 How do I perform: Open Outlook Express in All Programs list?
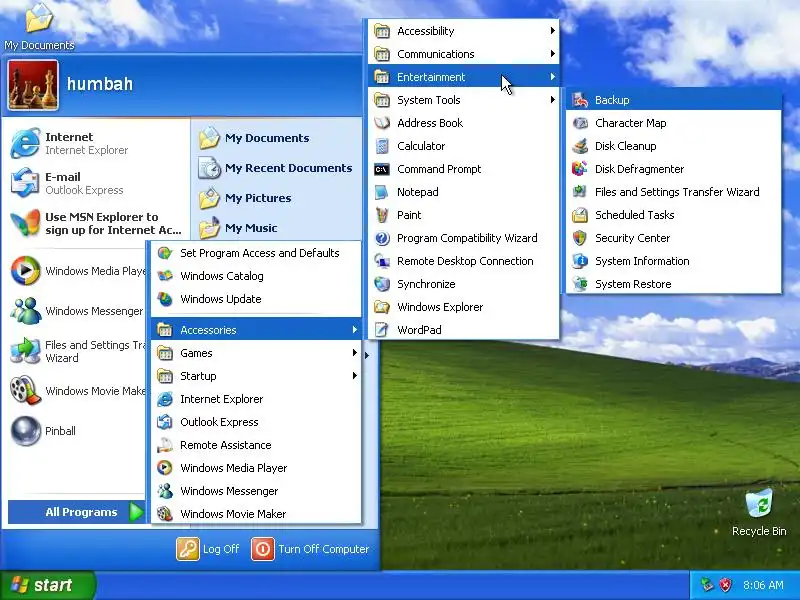[256, 422]
